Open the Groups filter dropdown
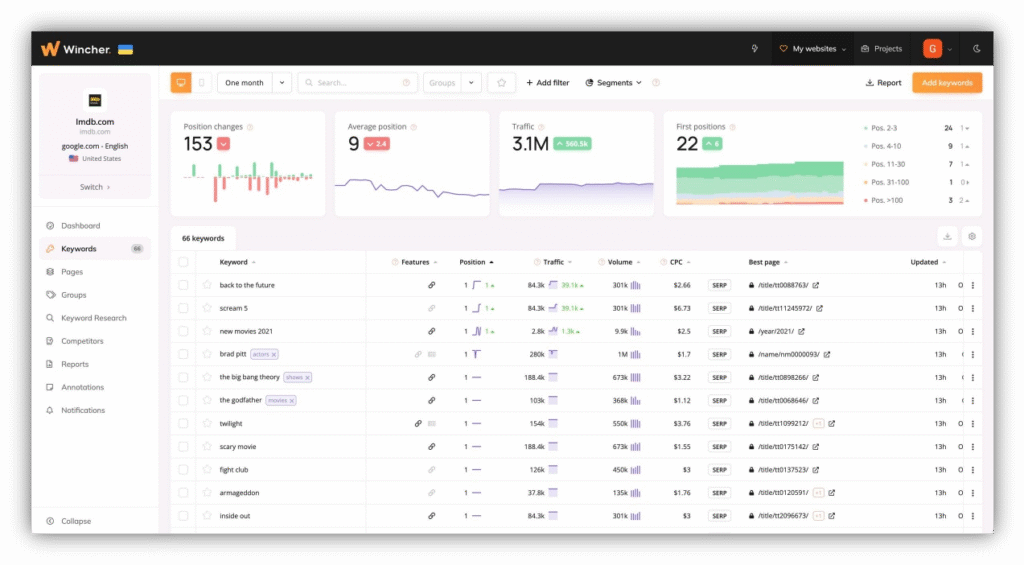This screenshot has height=565, width=1024. click(x=452, y=83)
